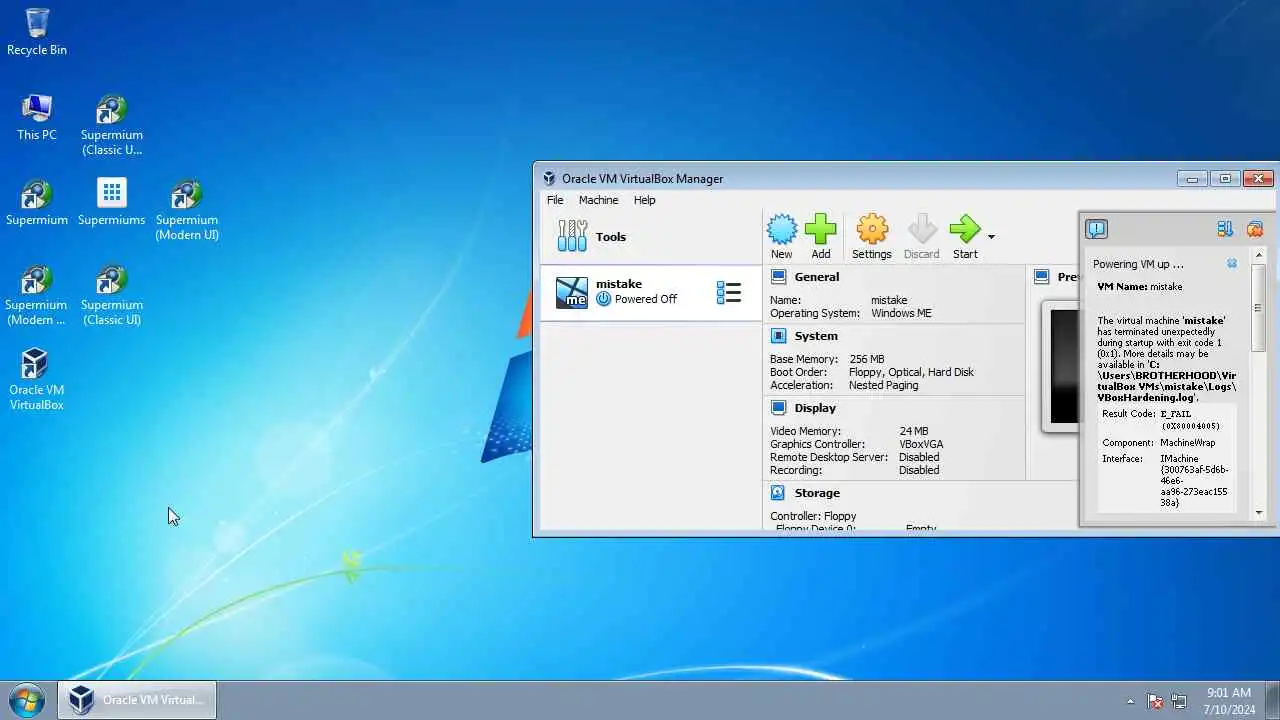
Task: Select the This PC desktop icon
Action: 37,118
